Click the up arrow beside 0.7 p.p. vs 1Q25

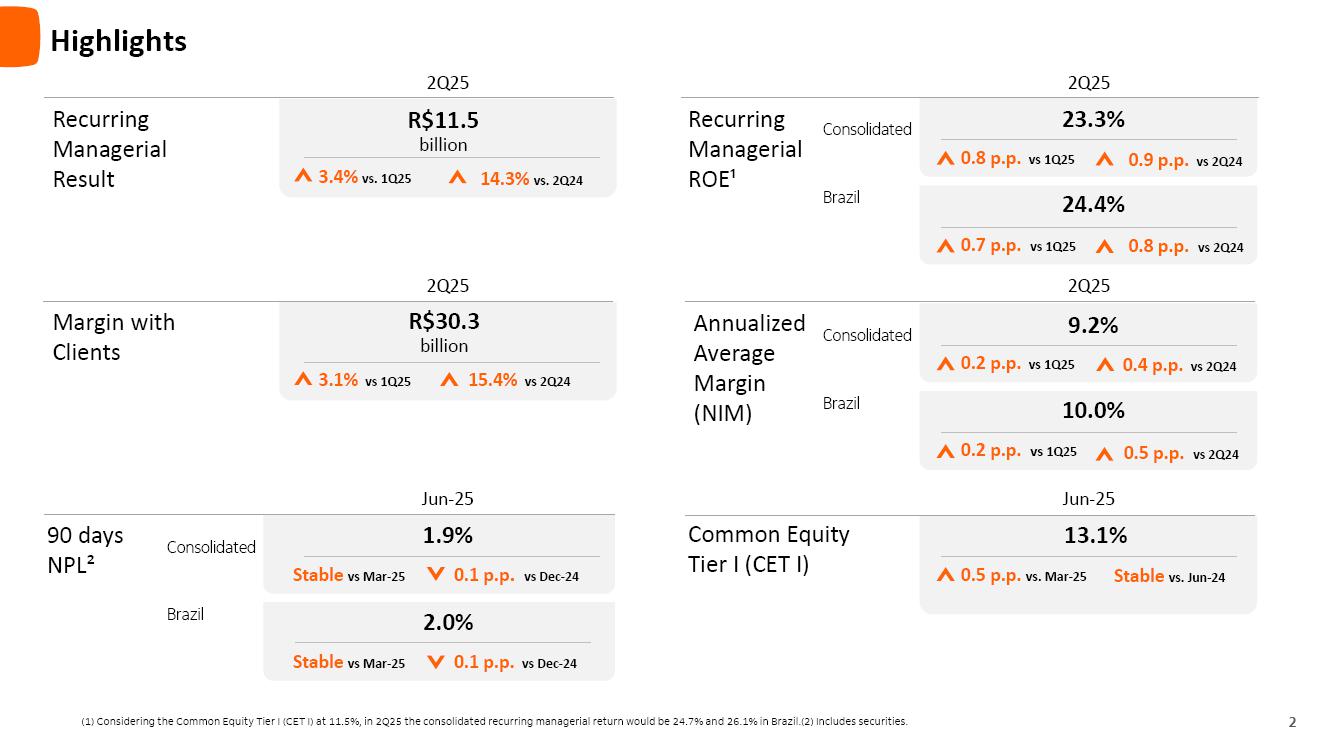coord(945,246)
